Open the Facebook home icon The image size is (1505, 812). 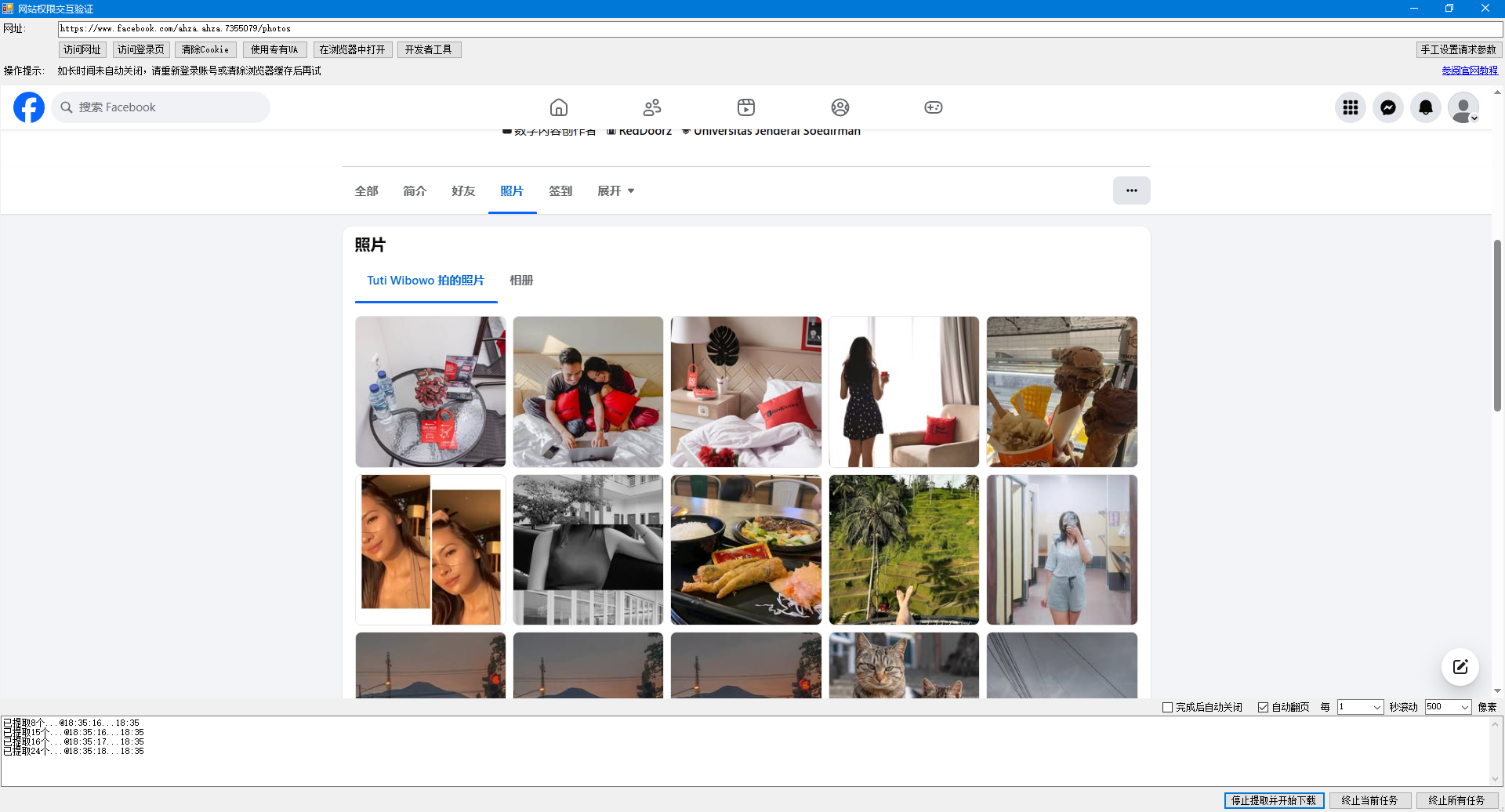558,107
